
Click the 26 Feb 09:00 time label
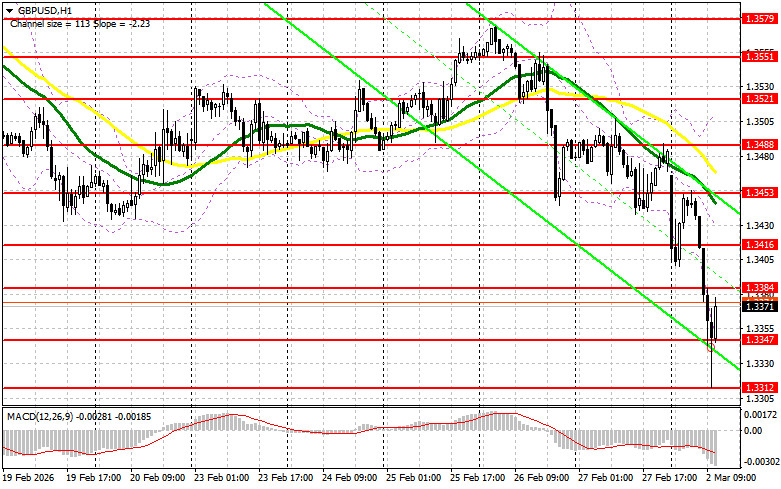point(541,478)
